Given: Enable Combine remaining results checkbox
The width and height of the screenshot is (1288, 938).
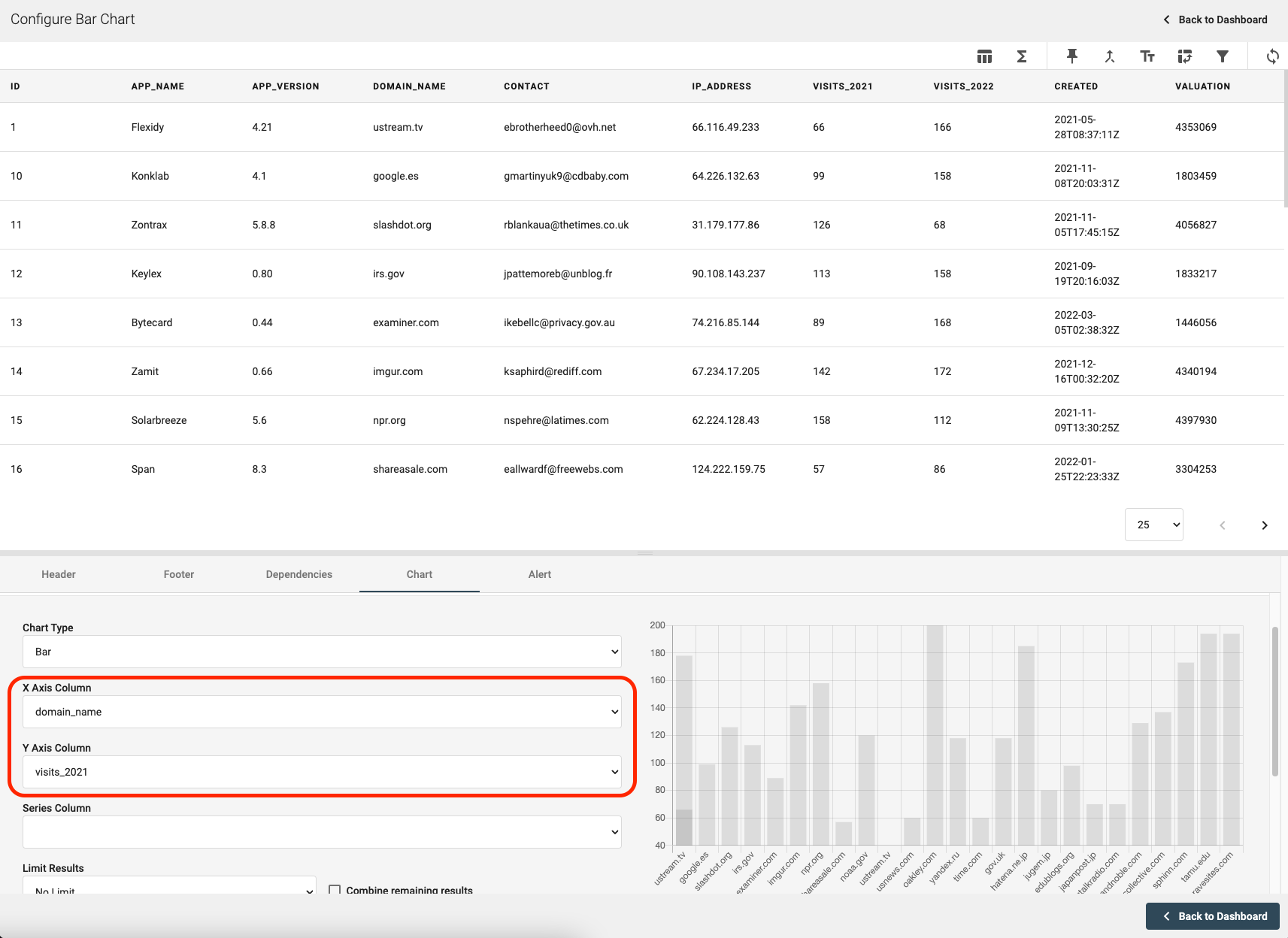Looking at the screenshot, I should click(x=335, y=890).
